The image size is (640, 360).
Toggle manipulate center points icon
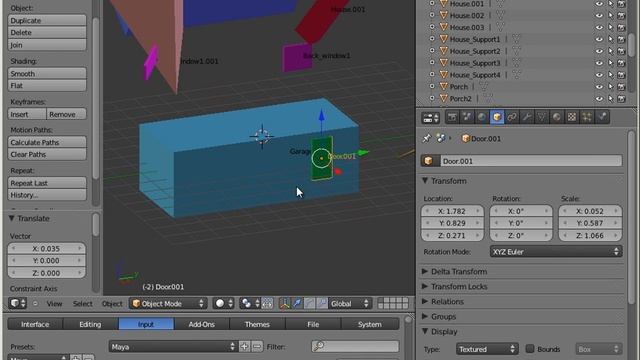point(267,303)
